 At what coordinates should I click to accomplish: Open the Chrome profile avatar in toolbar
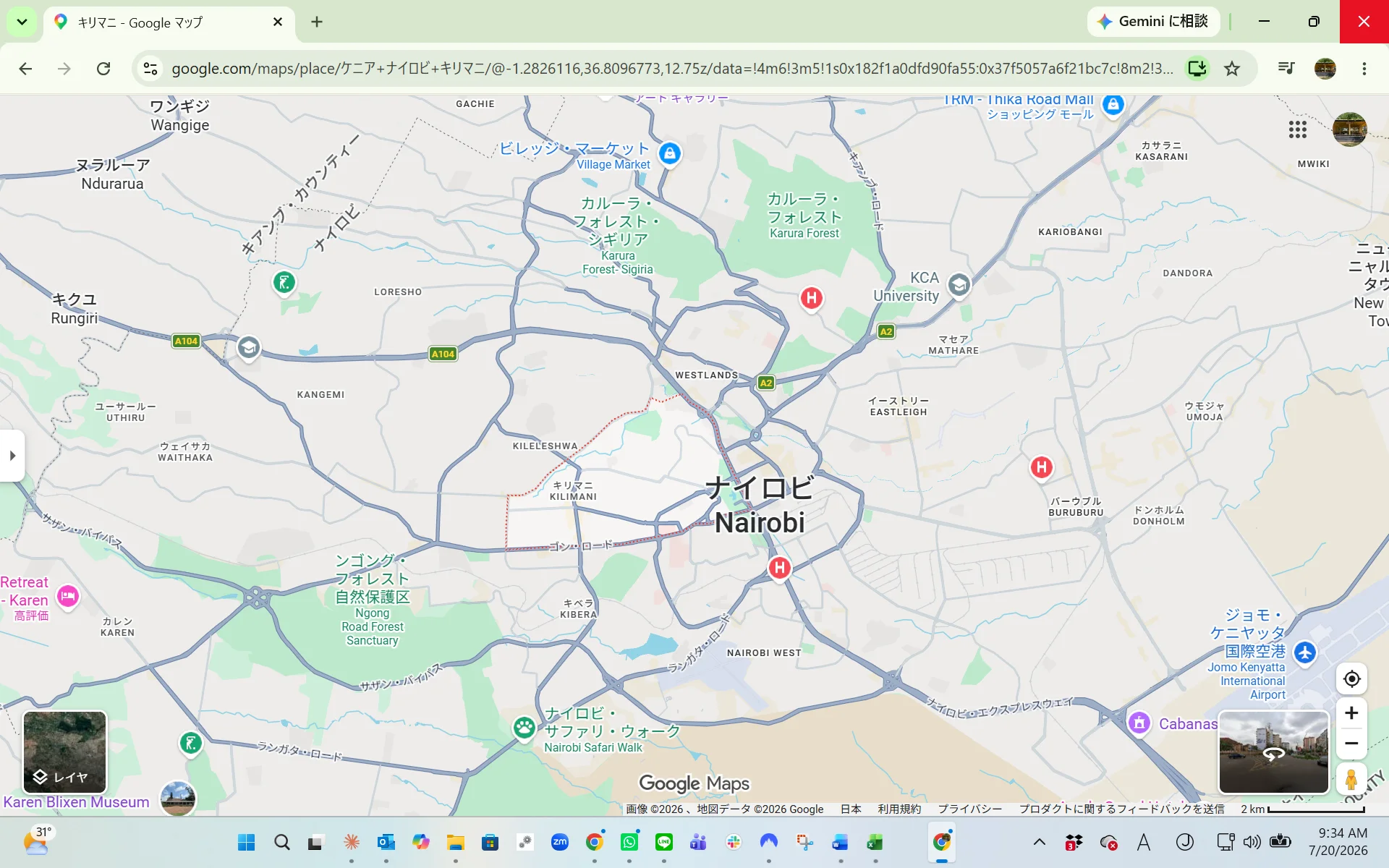click(1325, 69)
